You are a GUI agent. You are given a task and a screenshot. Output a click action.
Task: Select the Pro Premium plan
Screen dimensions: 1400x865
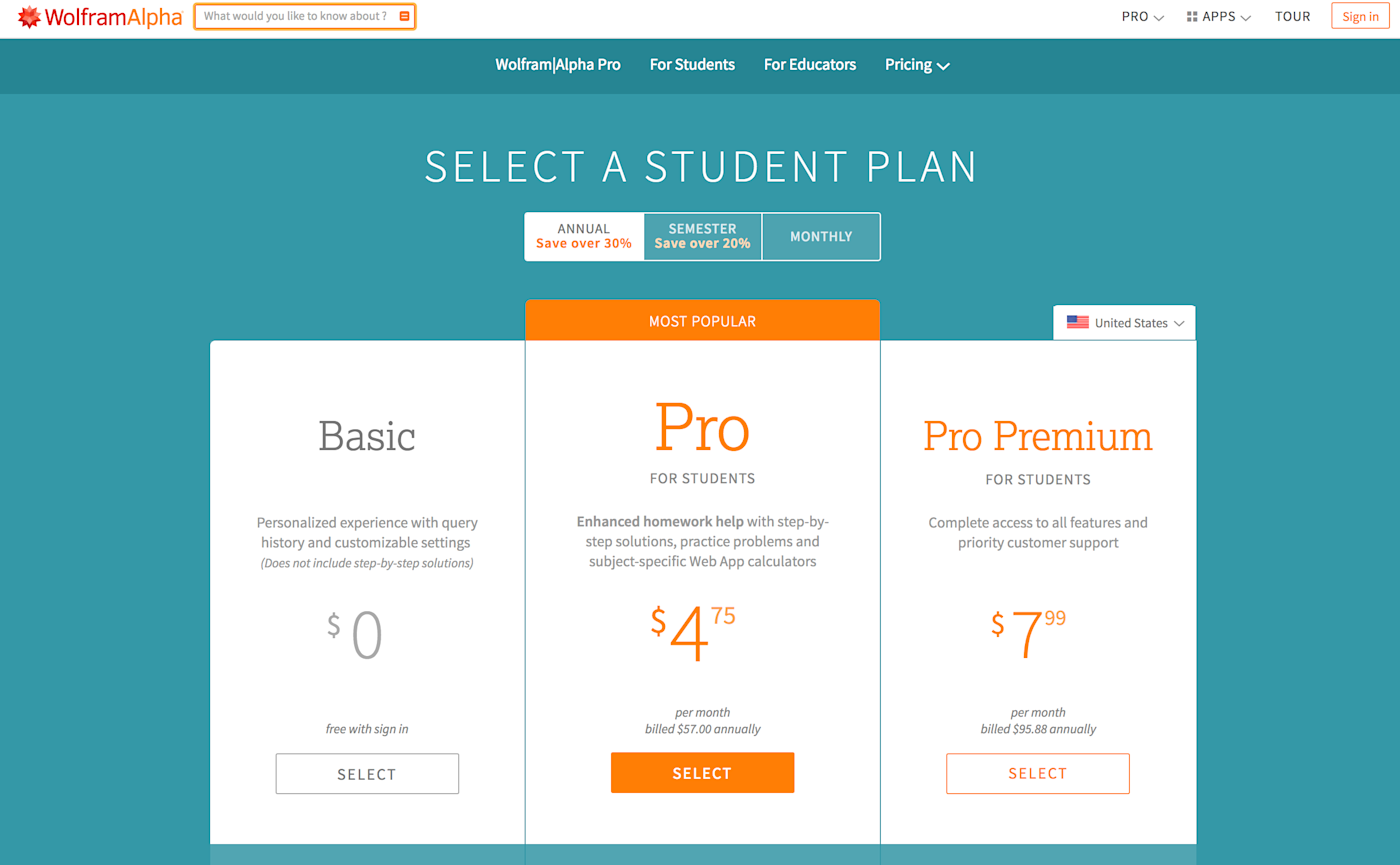1038,774
